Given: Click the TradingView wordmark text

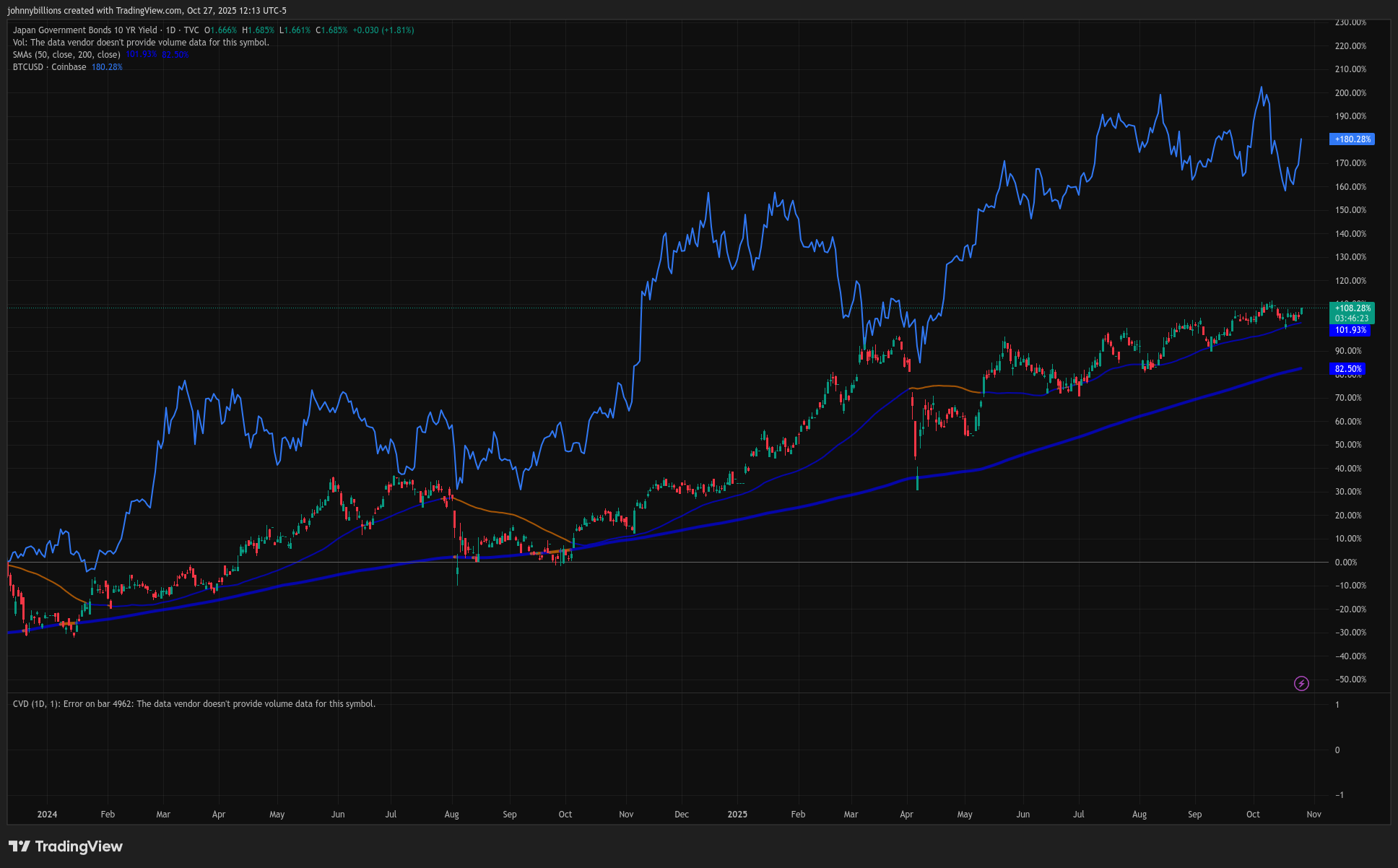Looking at the screenshot, I should (x=79, y=846).
